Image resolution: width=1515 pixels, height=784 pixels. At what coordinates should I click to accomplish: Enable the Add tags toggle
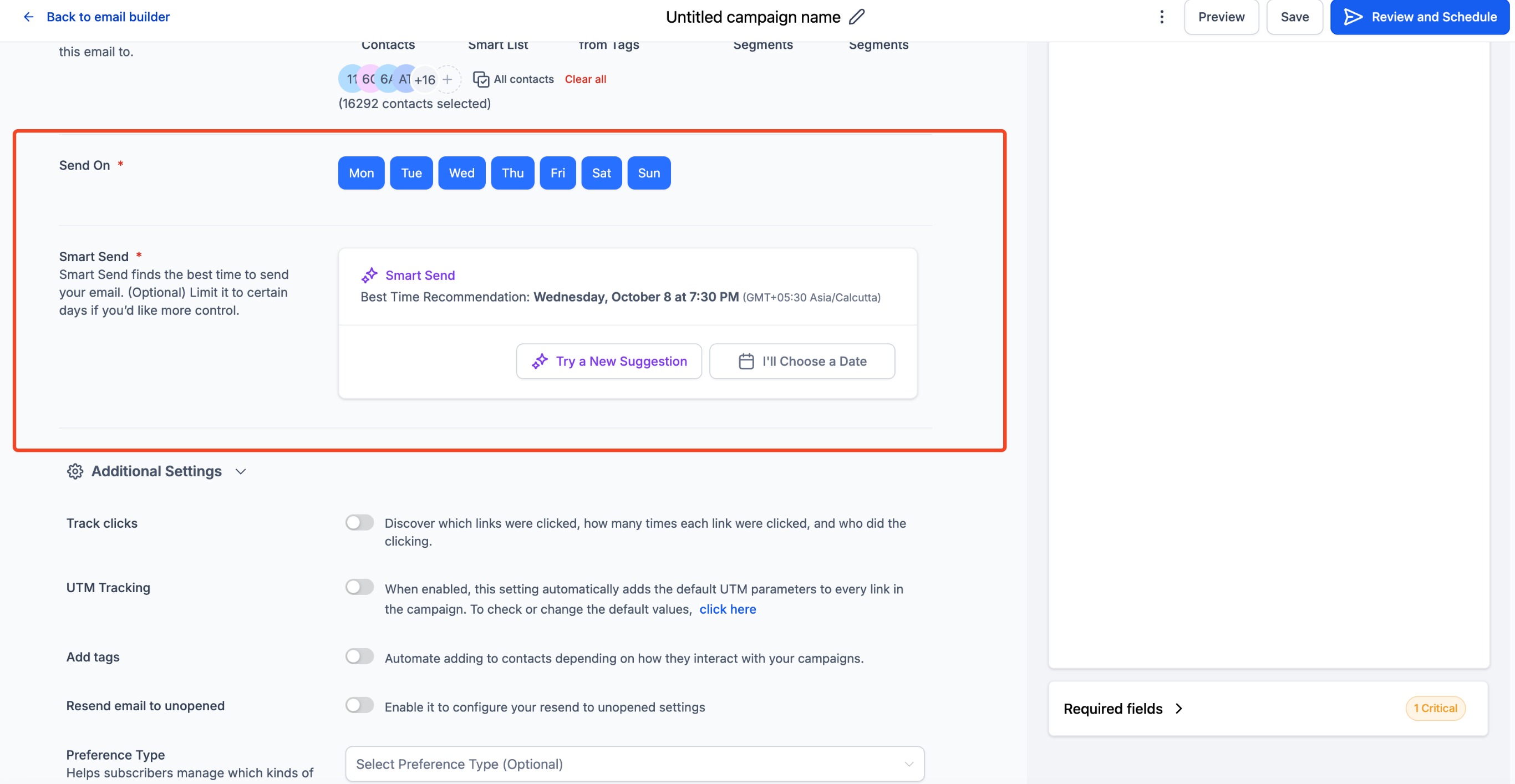359,656
